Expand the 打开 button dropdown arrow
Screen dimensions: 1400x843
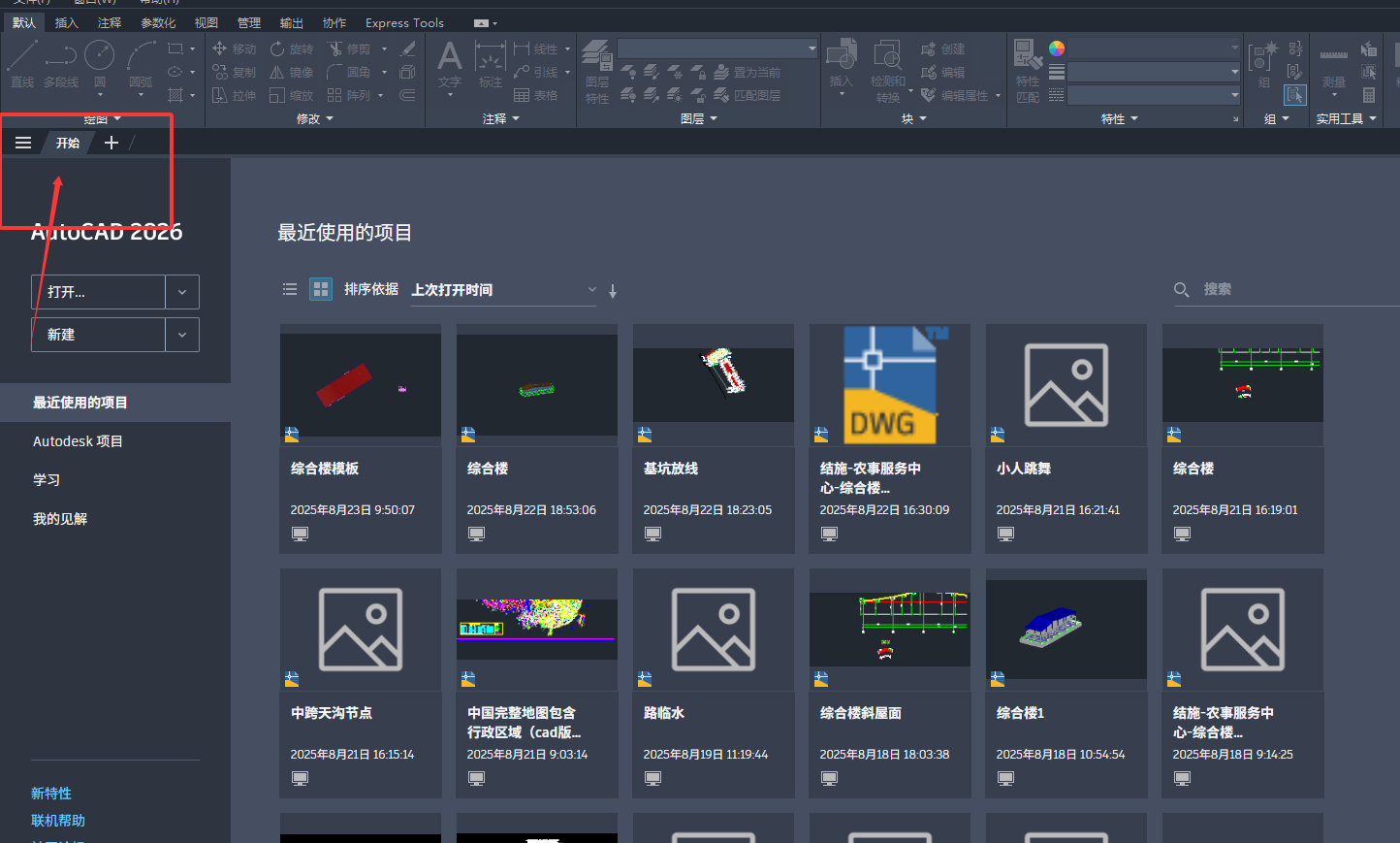[182, 292]
